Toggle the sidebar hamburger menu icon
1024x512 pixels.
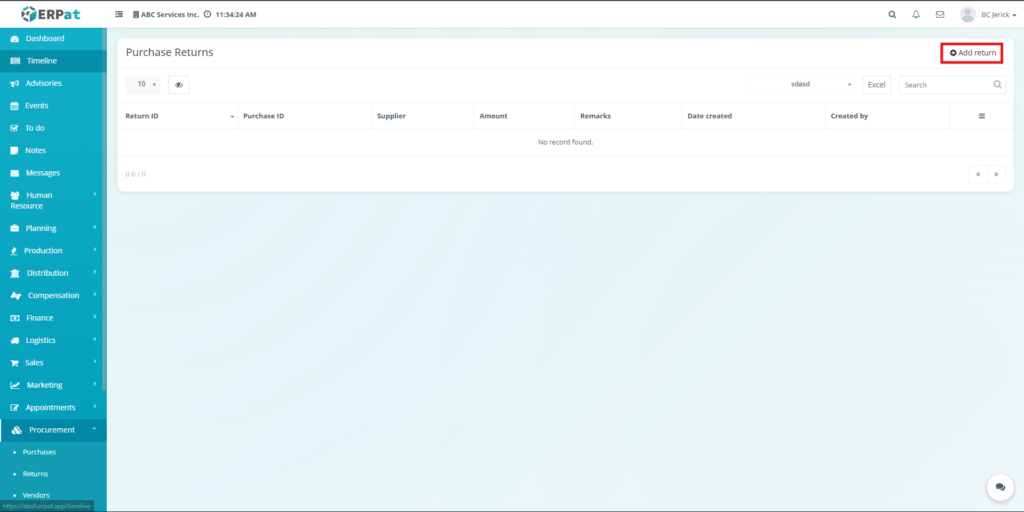pyautogui.click(x=120, y=15)
